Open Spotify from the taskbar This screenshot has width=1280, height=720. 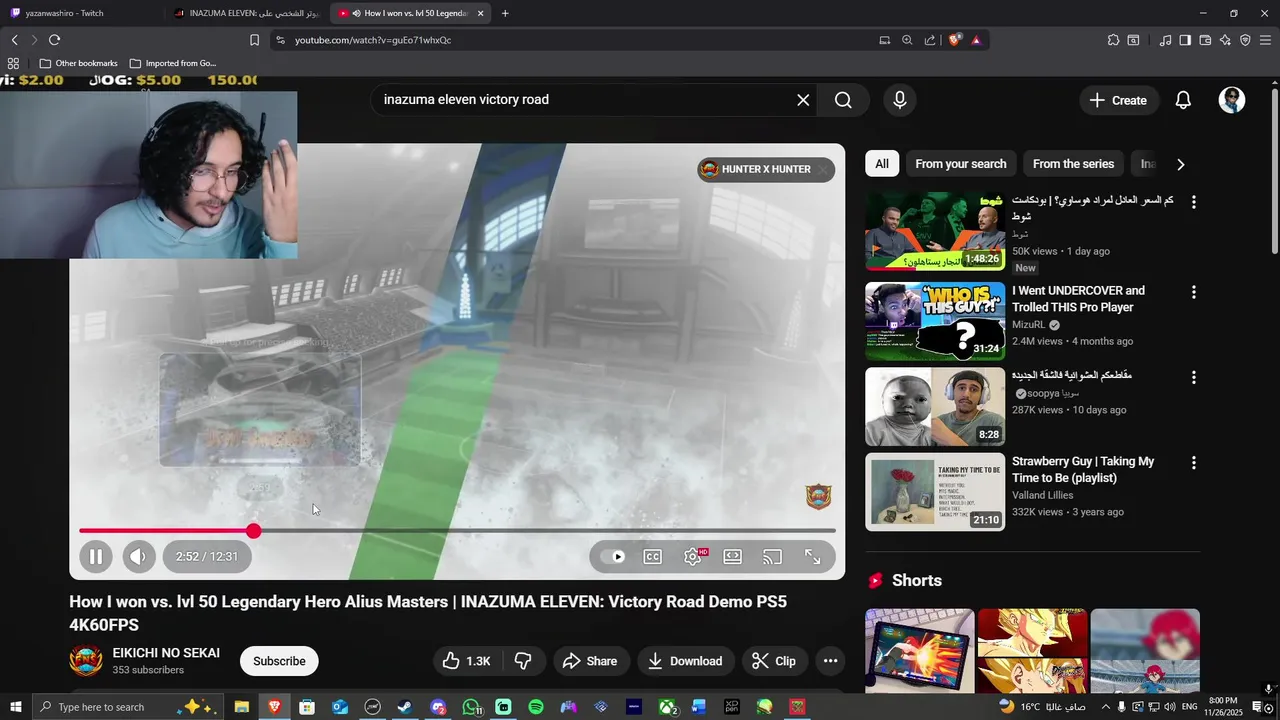[x=536, y=707]
